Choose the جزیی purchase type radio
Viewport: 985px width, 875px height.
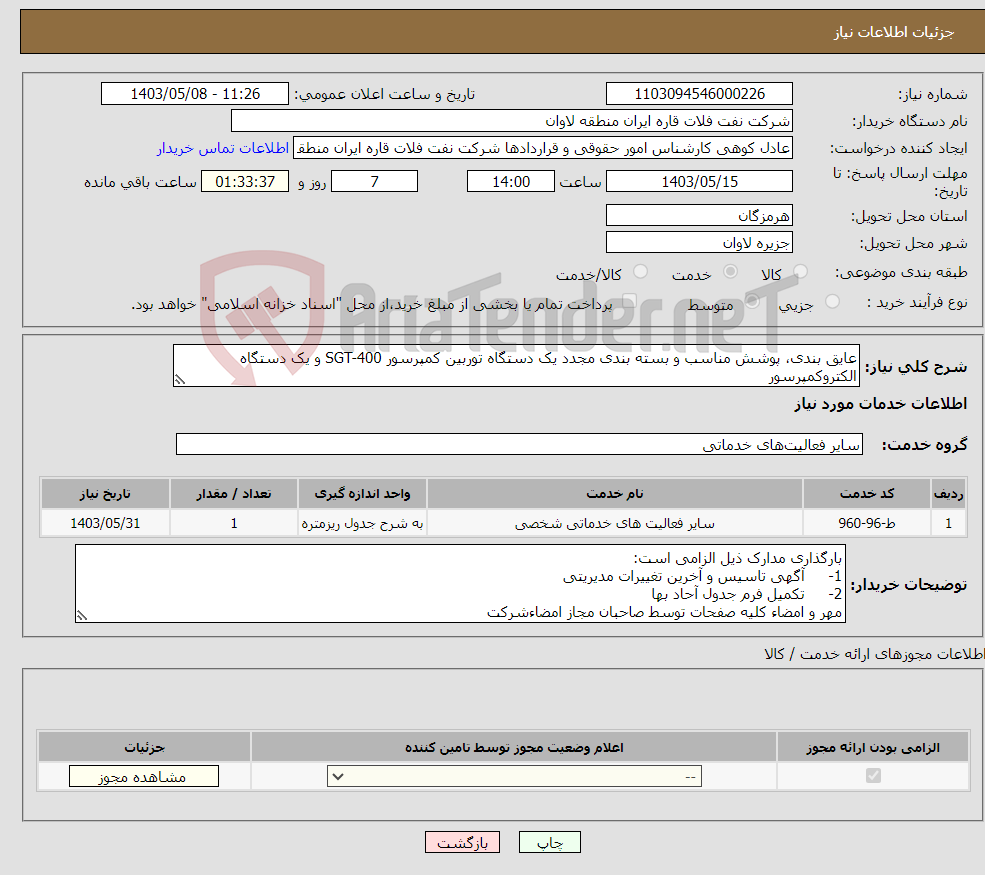click(x=832, y=302)
